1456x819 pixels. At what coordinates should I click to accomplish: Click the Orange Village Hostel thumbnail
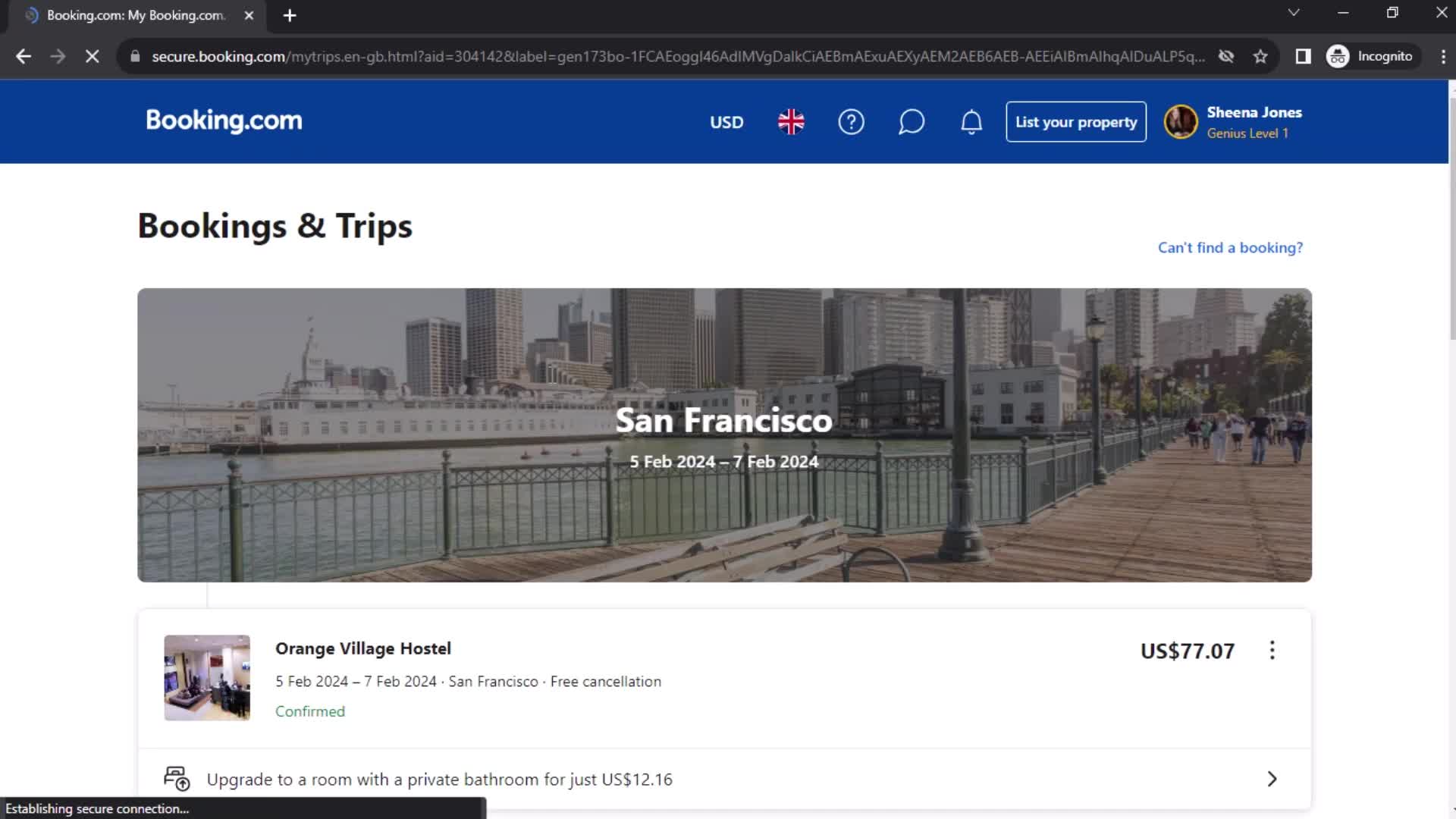tap(206, 677)
